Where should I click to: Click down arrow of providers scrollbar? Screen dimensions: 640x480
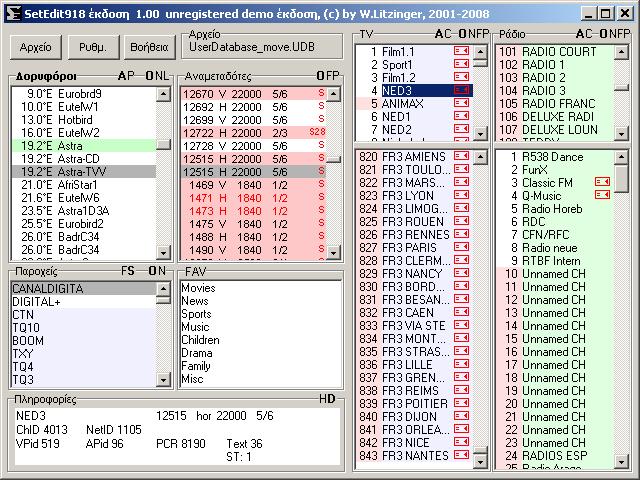pos(163,380)
